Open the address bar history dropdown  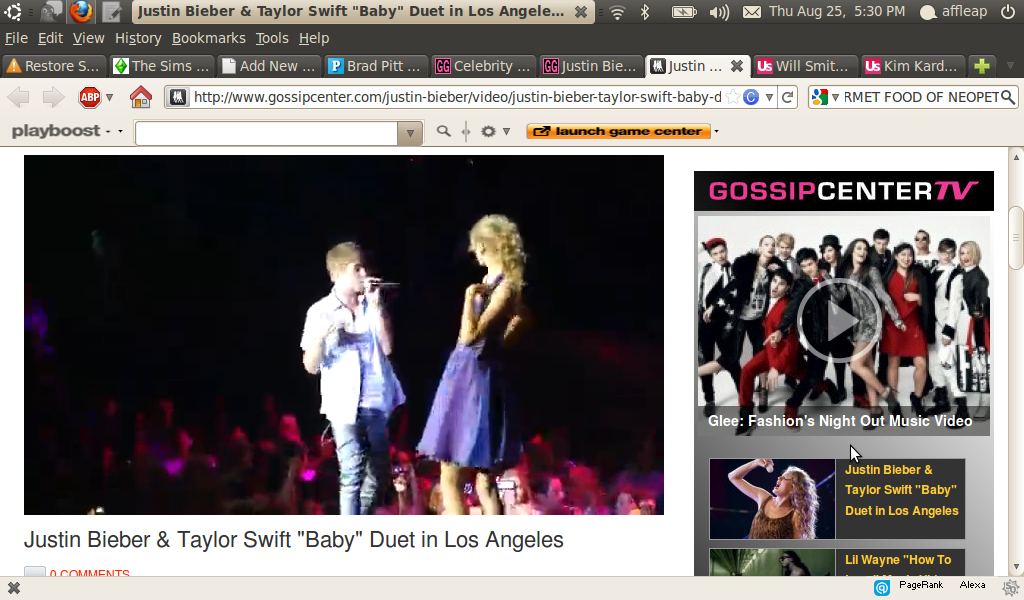click(x=769, y=97)
